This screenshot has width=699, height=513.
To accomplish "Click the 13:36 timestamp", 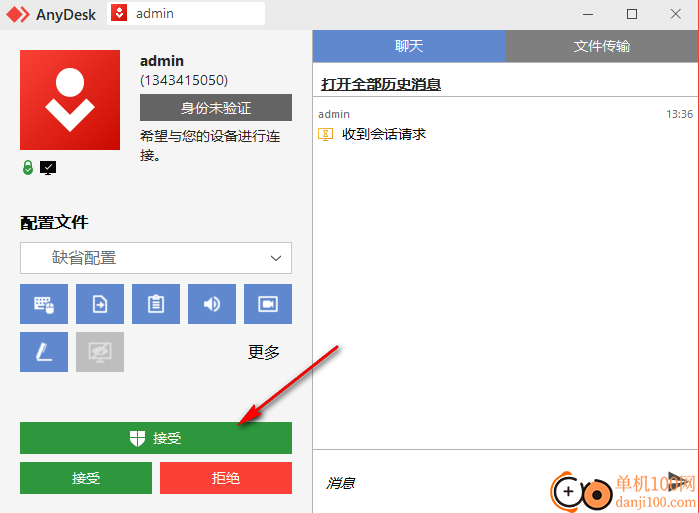I will [679, 115].
